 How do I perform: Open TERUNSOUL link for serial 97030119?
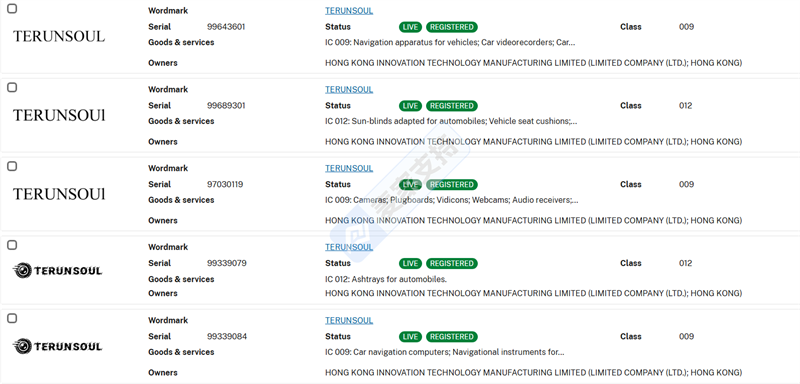[349, 168]
